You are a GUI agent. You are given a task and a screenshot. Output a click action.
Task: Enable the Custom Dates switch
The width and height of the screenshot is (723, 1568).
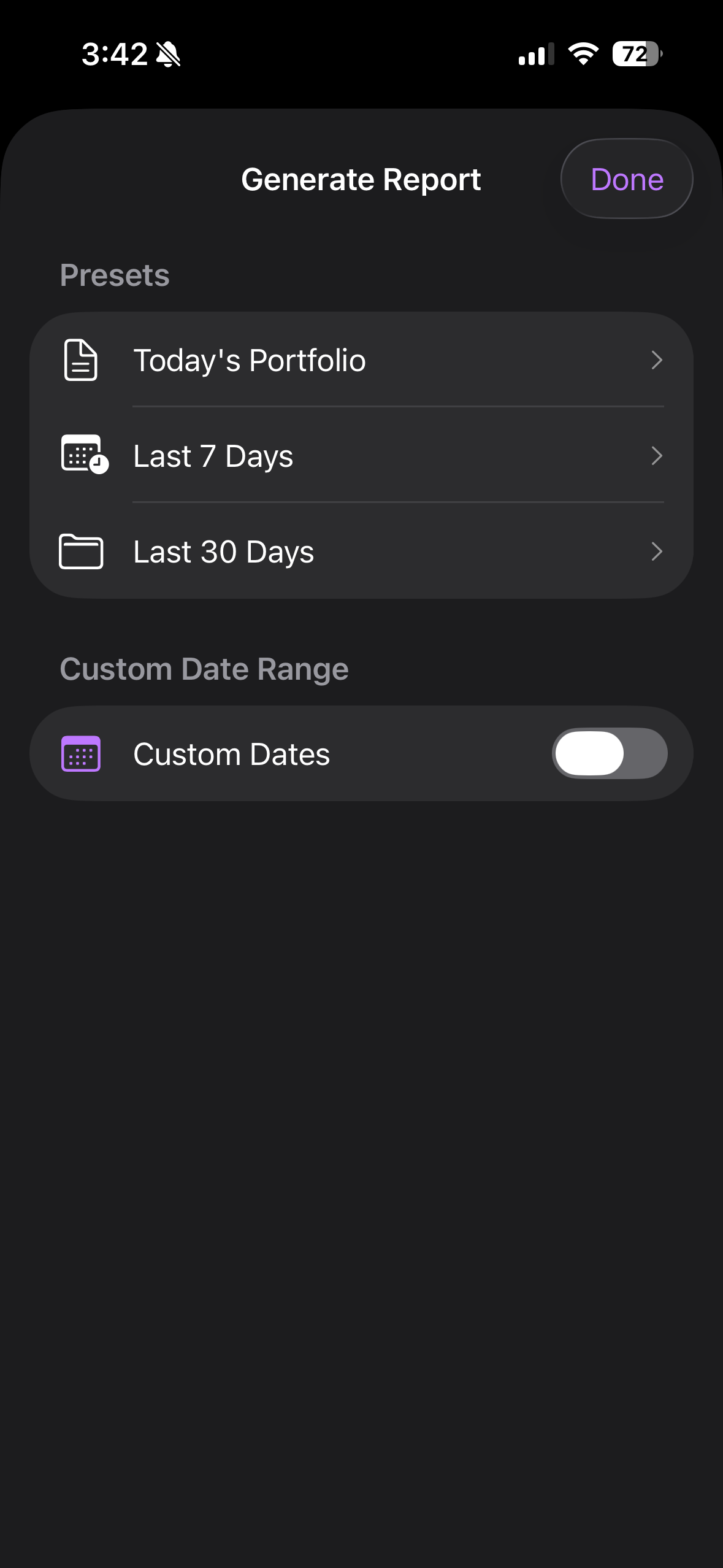(x=610, y=753)
